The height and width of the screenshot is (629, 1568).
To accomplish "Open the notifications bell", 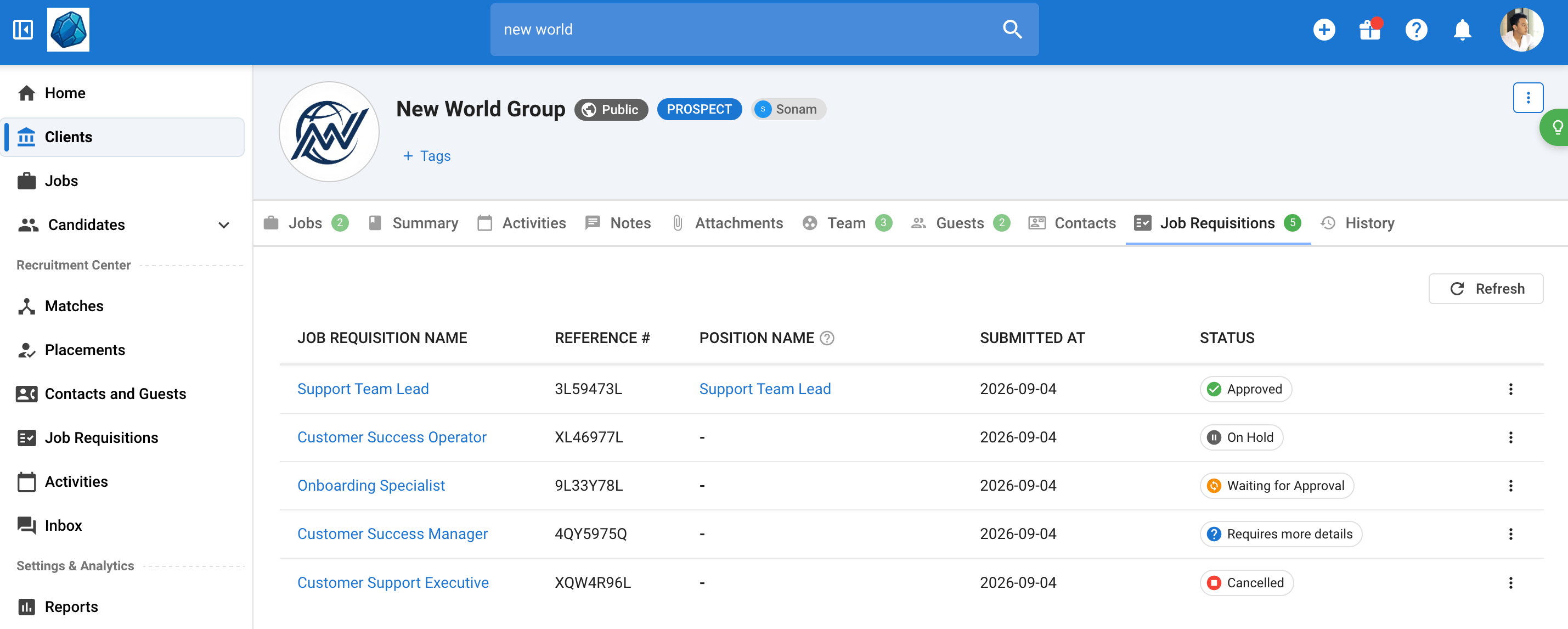I will point(1462,29).
